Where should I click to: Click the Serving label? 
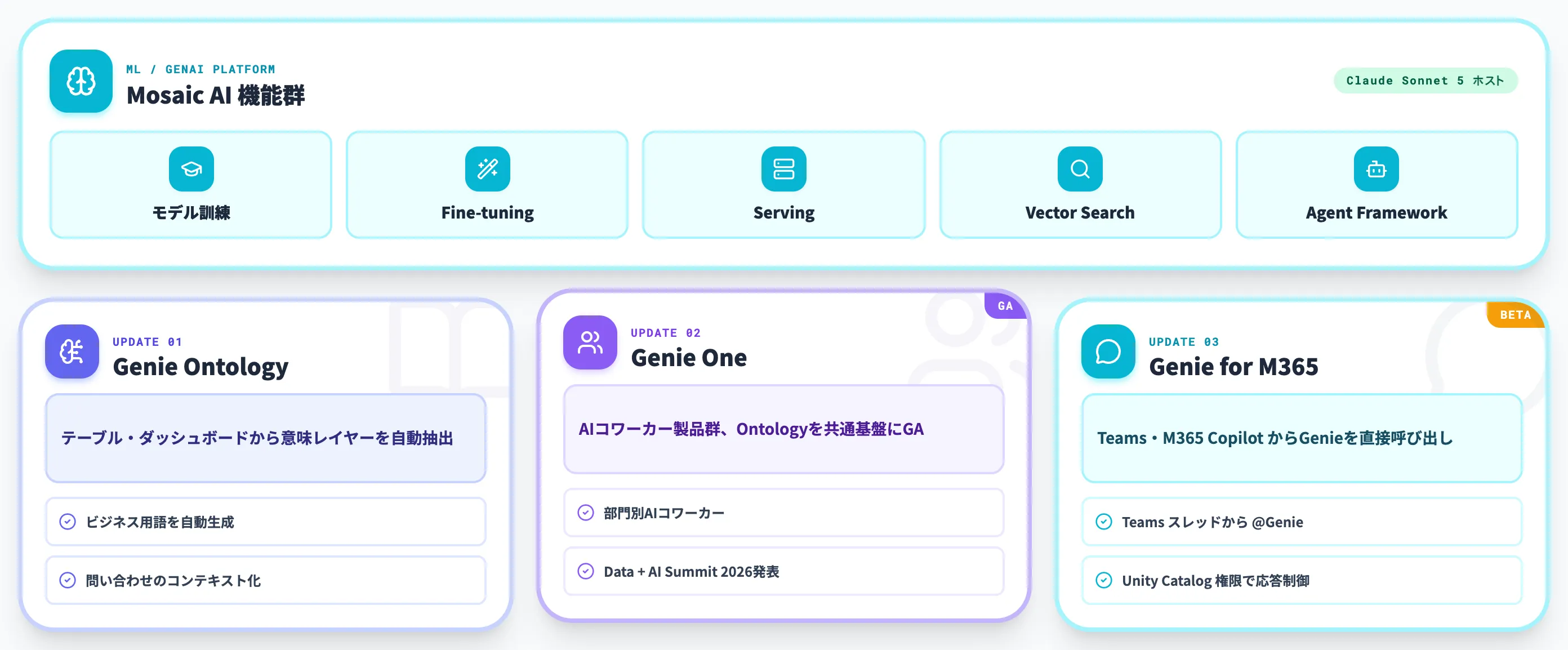point(783,212)
